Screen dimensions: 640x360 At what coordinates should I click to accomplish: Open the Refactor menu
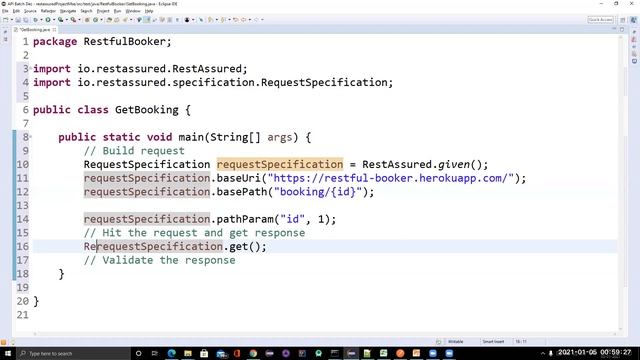[48, 11]
